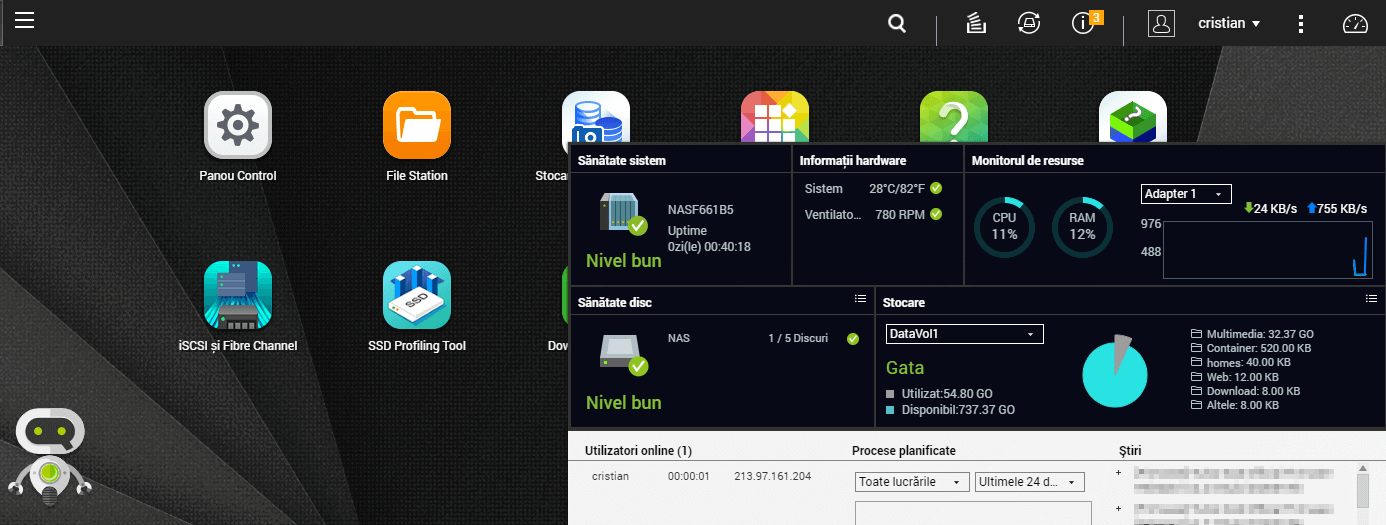The height and width of the screenshot is (525, 1386).
Task: Click the Gata storage status text
Action: [x=905, y=368]
